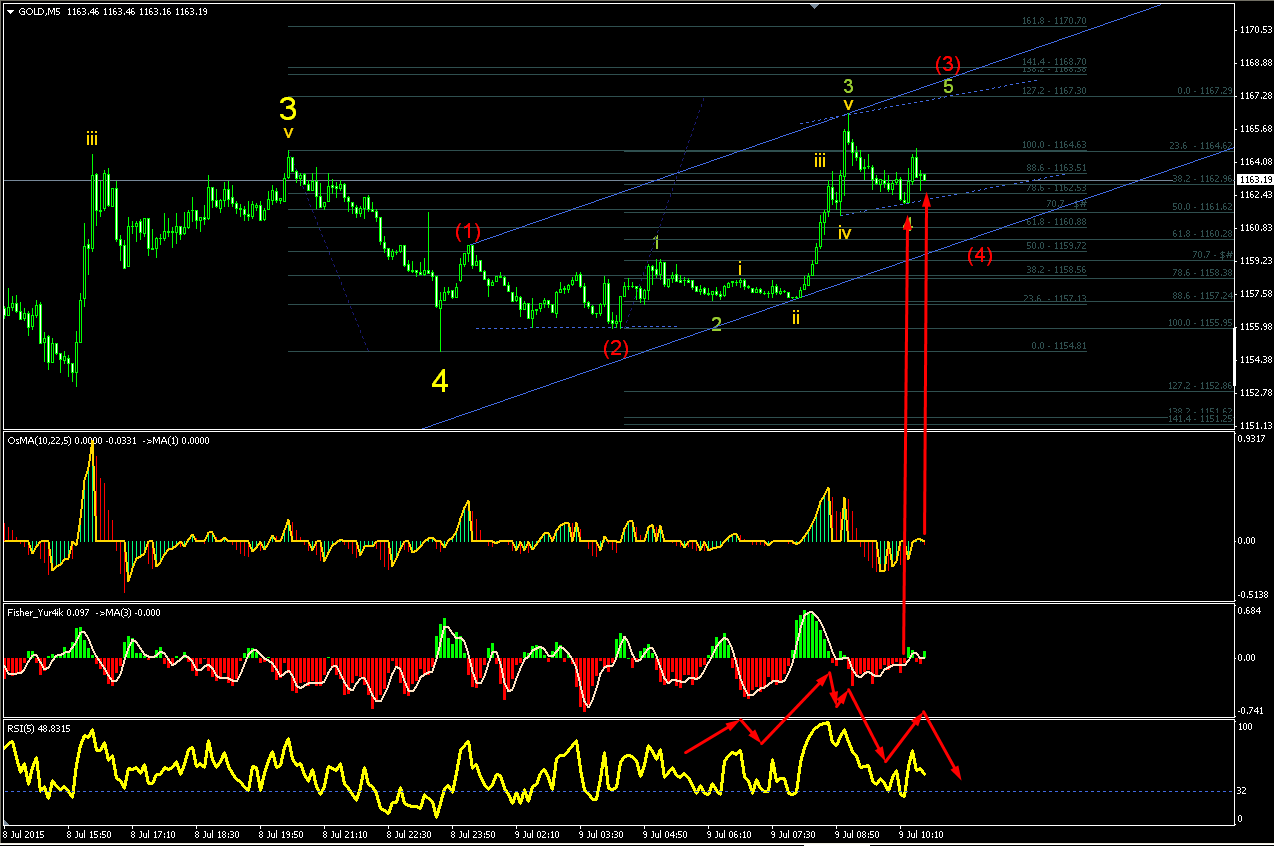
Task: Click the '9 Jul 07:30' time axis label
Action: coord(792,833)
